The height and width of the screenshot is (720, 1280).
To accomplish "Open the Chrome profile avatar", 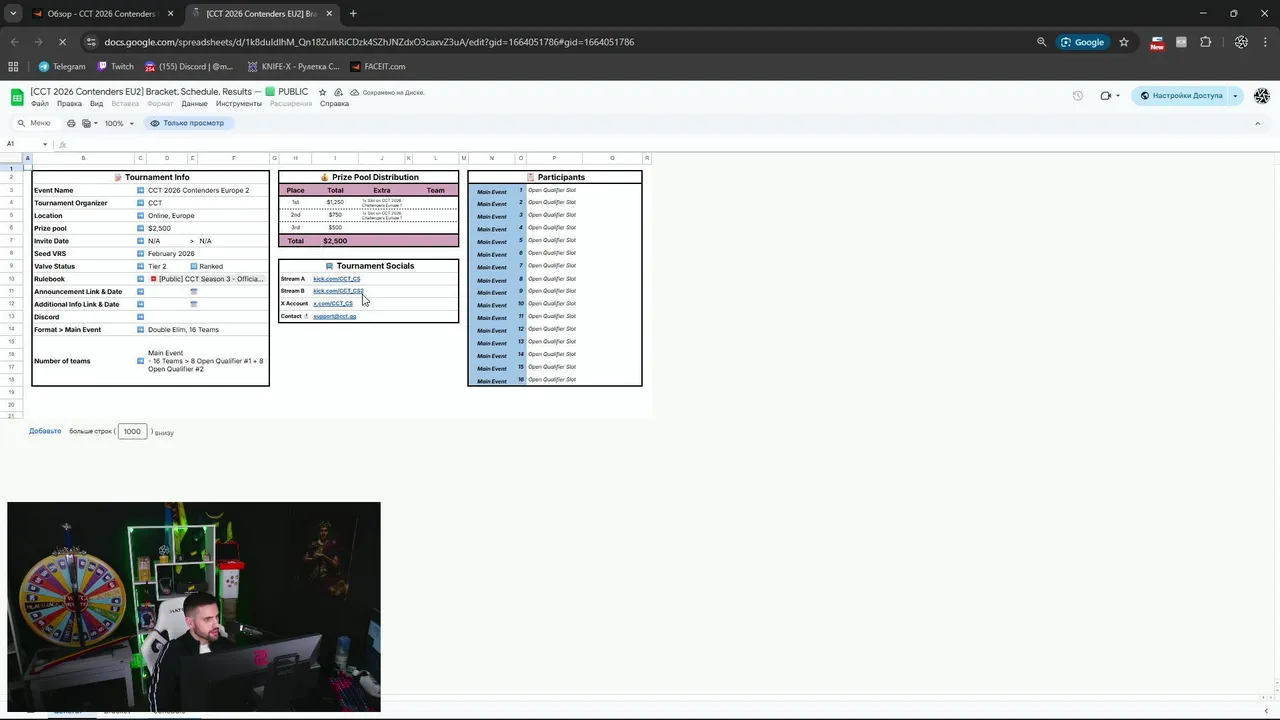I will pyautogui.click(x=1241, y=42).
